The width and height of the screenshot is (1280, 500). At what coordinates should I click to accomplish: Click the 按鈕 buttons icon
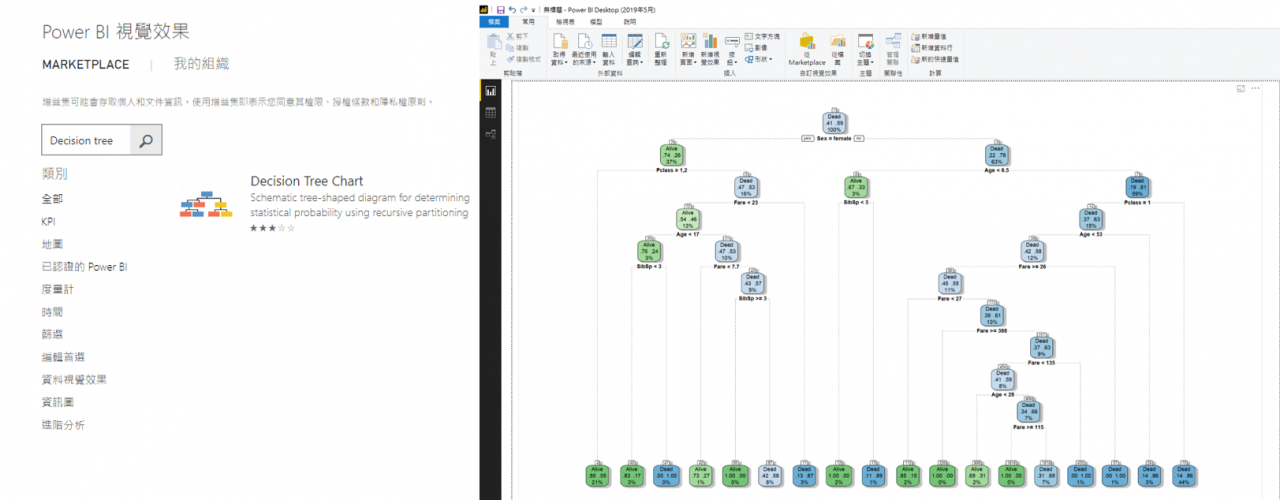[732, 42]
